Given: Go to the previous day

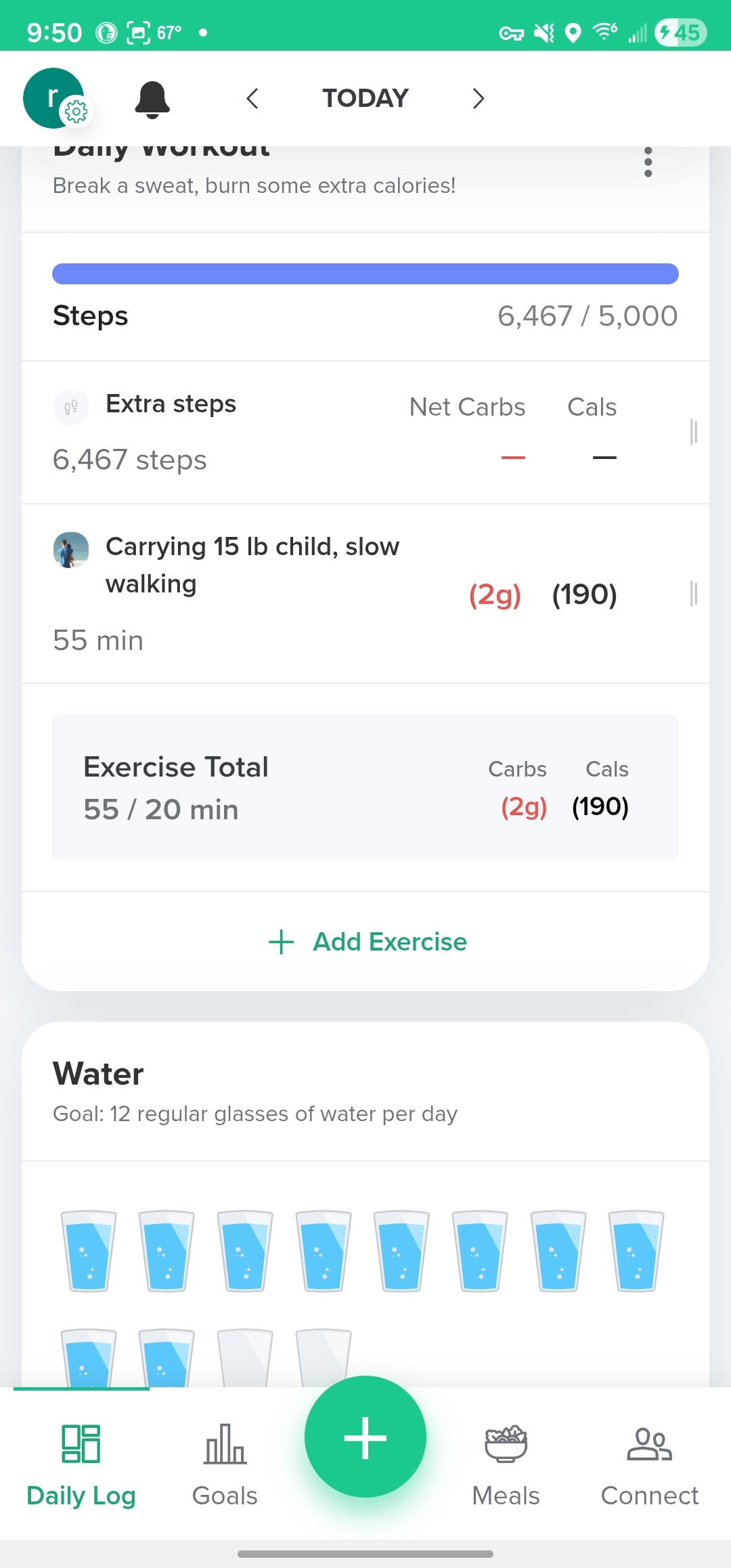Looking at the screenshot, I should [x=252, y=99].
